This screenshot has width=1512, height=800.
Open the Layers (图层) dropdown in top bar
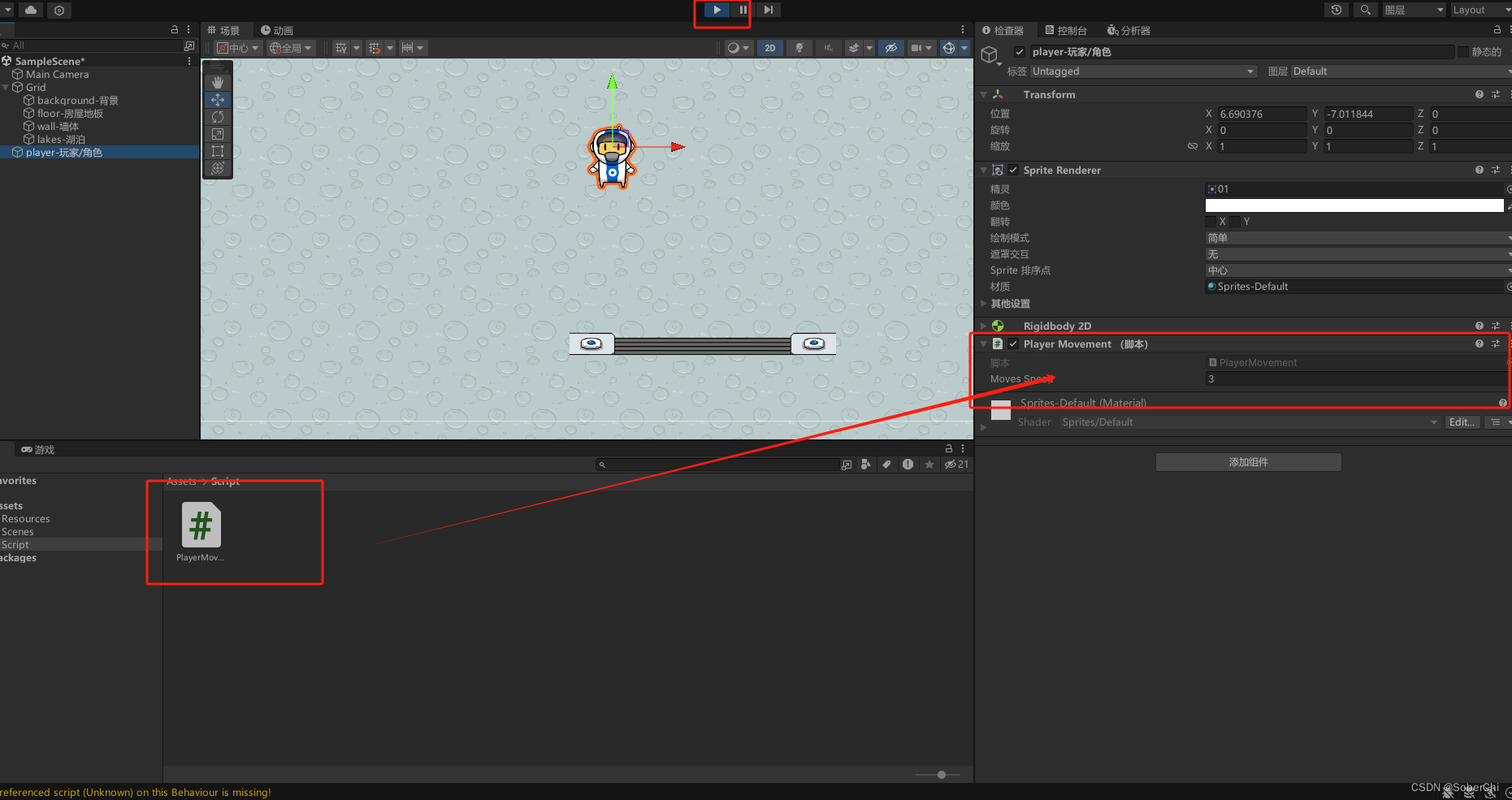[x=1415, y=10]
